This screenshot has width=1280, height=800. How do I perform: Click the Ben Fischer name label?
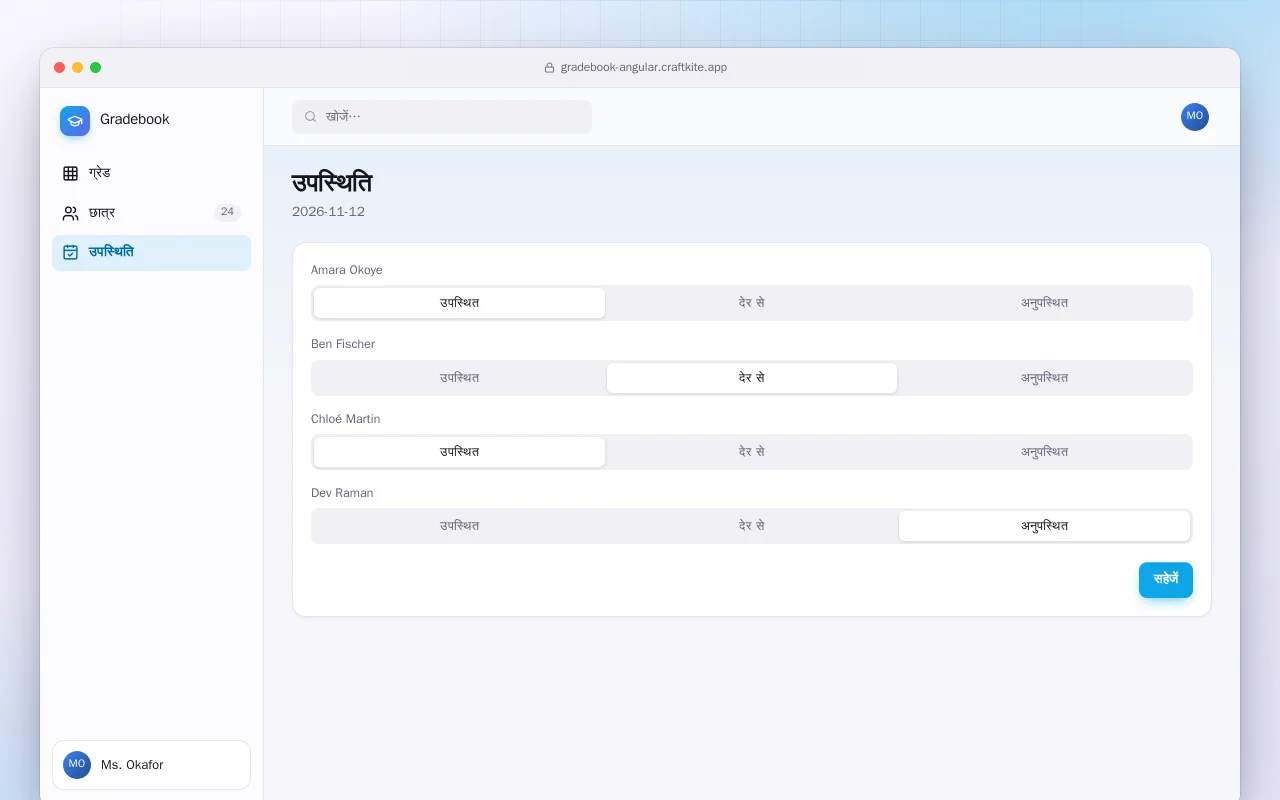(343, 344)
